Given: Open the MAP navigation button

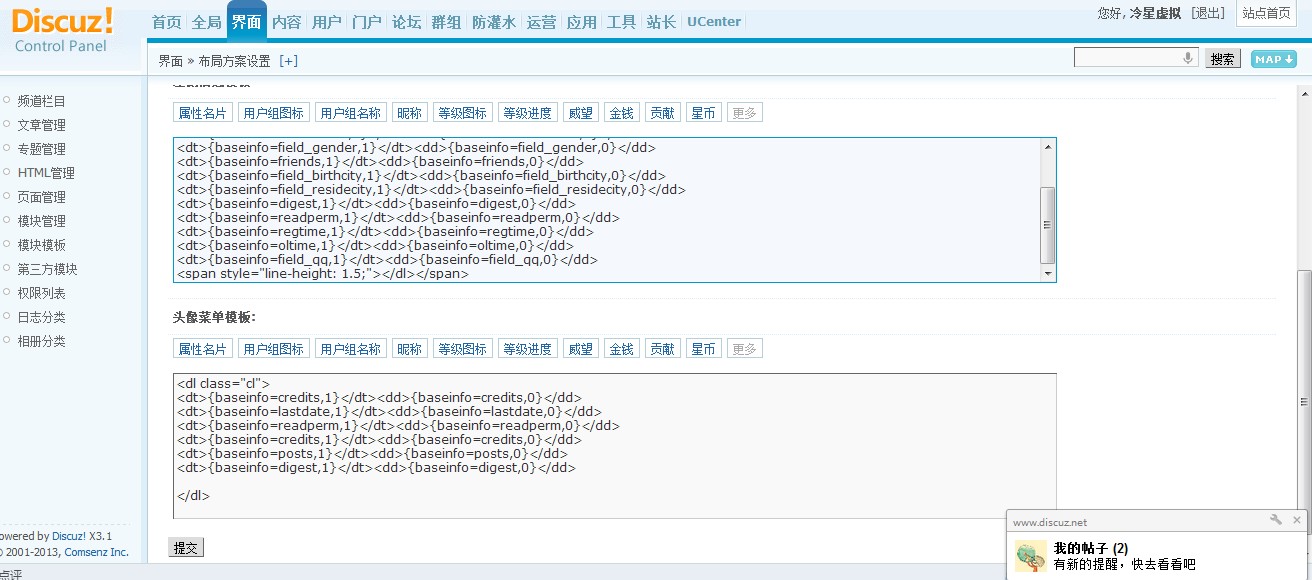Looking at the screenshot, I should click(x=1274, y=59).
